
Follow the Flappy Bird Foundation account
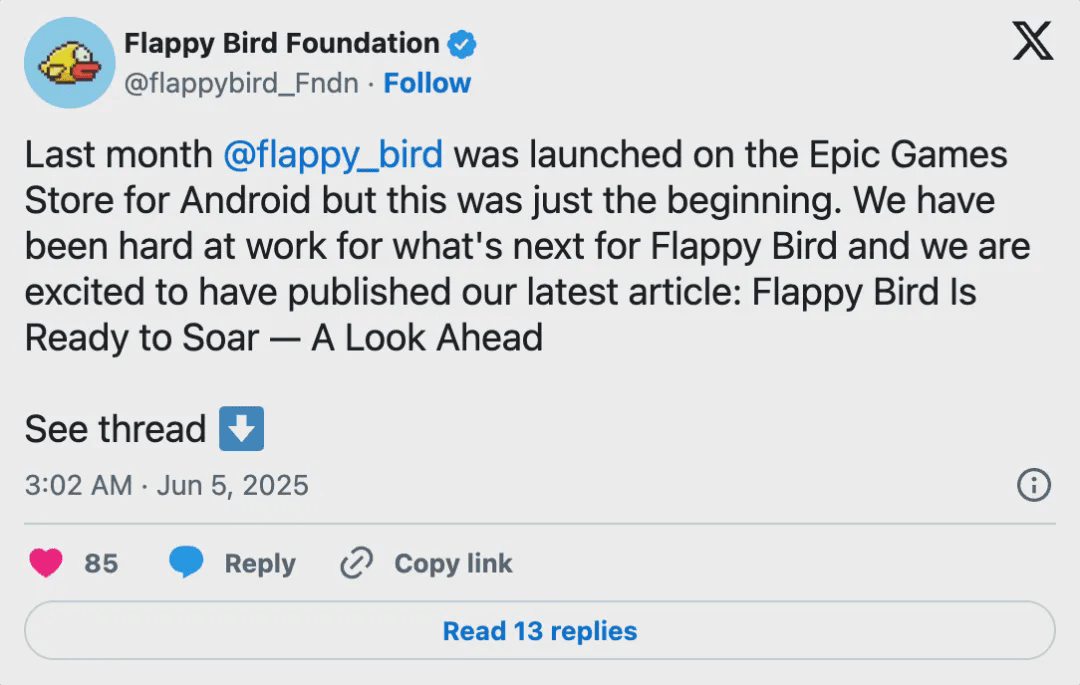427,83
